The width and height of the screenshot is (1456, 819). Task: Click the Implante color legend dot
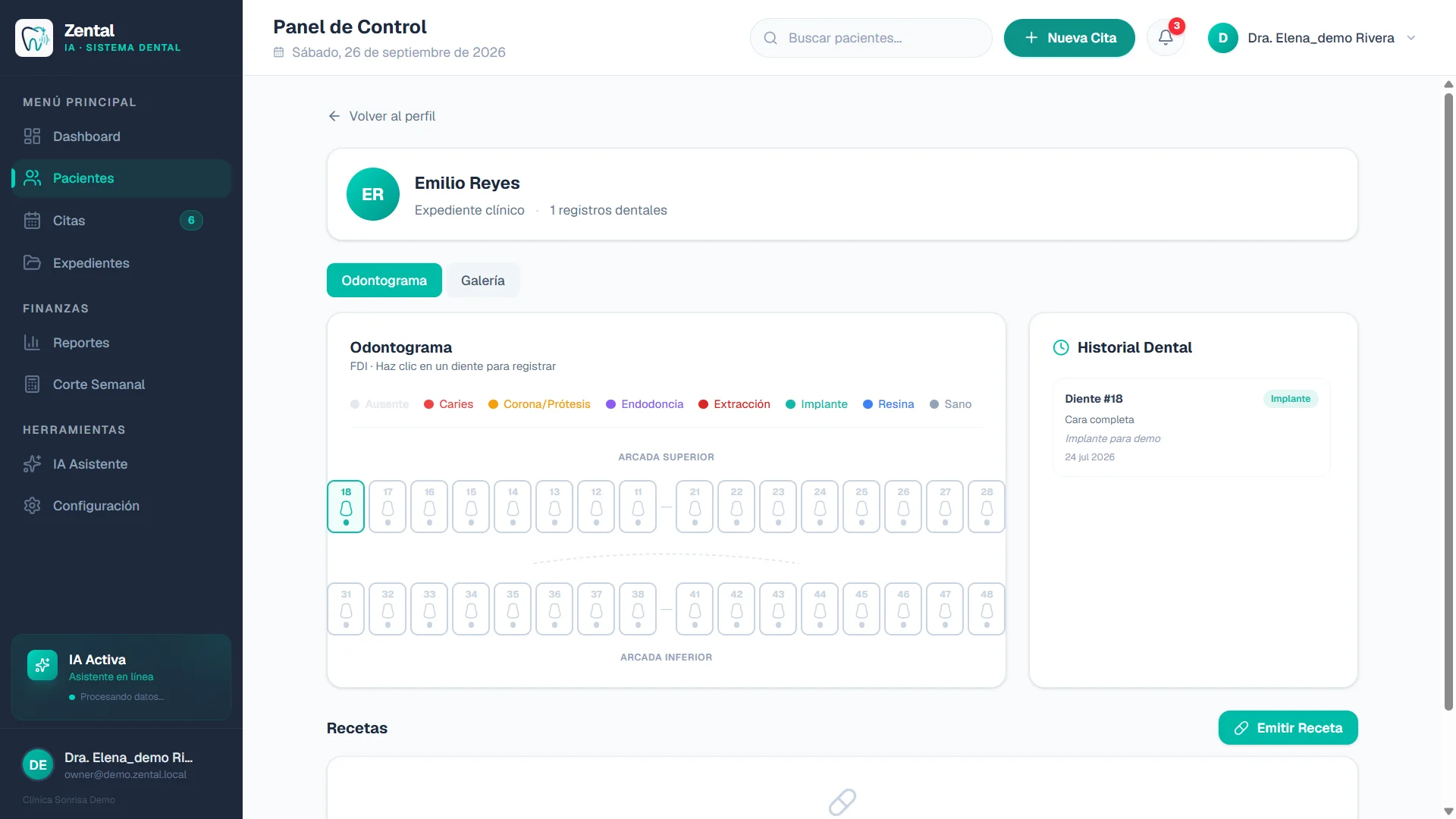(790, 404)
